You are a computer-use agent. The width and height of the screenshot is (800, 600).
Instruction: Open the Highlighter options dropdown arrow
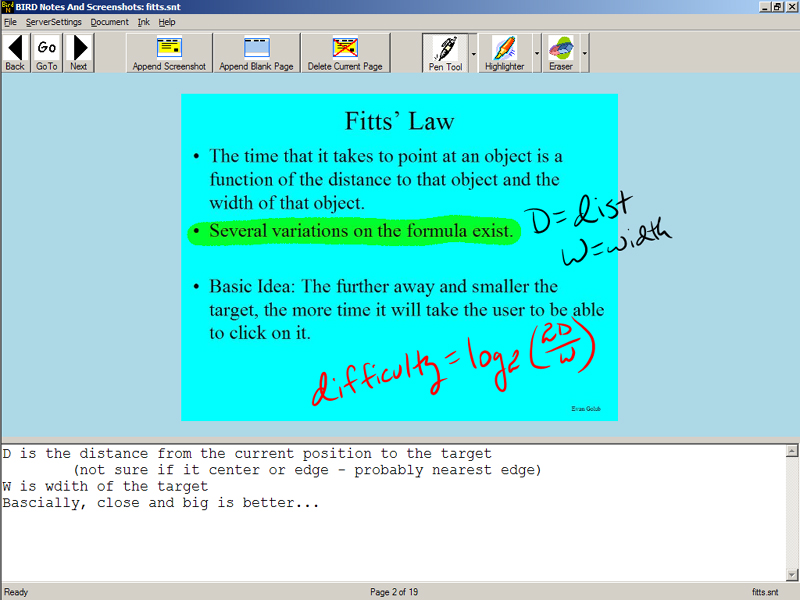coord(537,53)
